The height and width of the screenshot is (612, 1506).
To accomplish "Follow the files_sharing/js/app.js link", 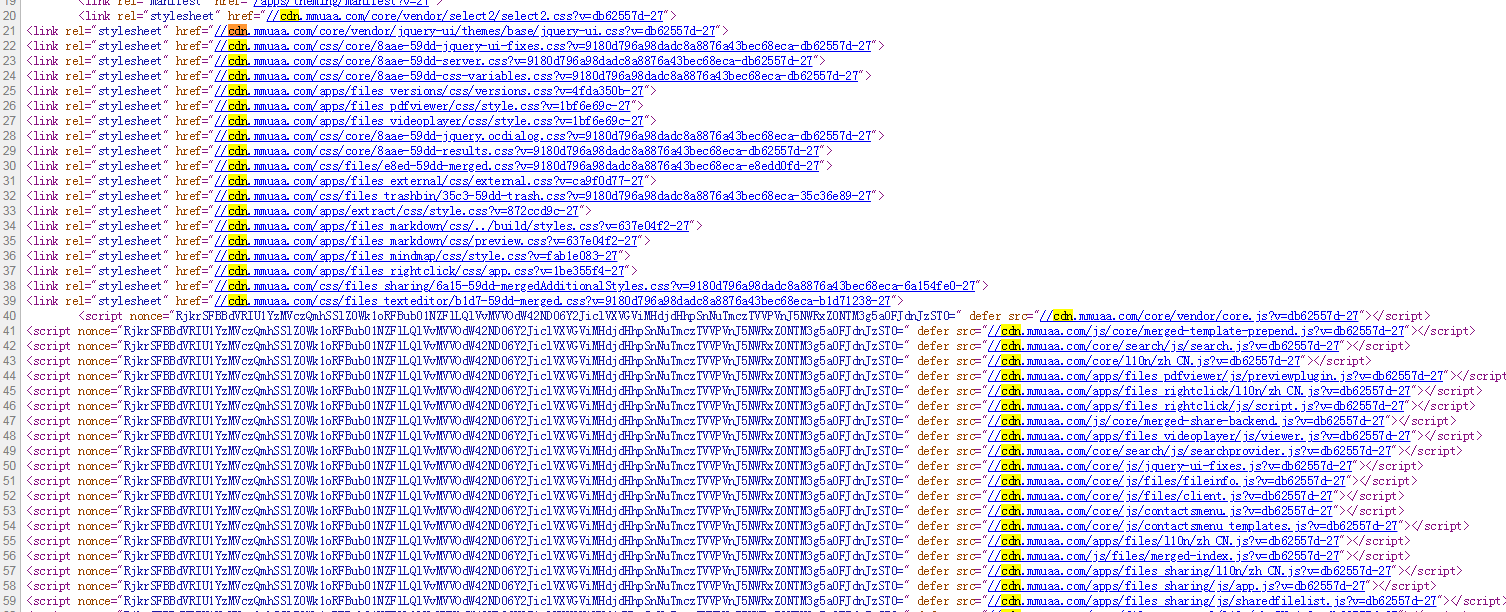I will point(1177,586).
